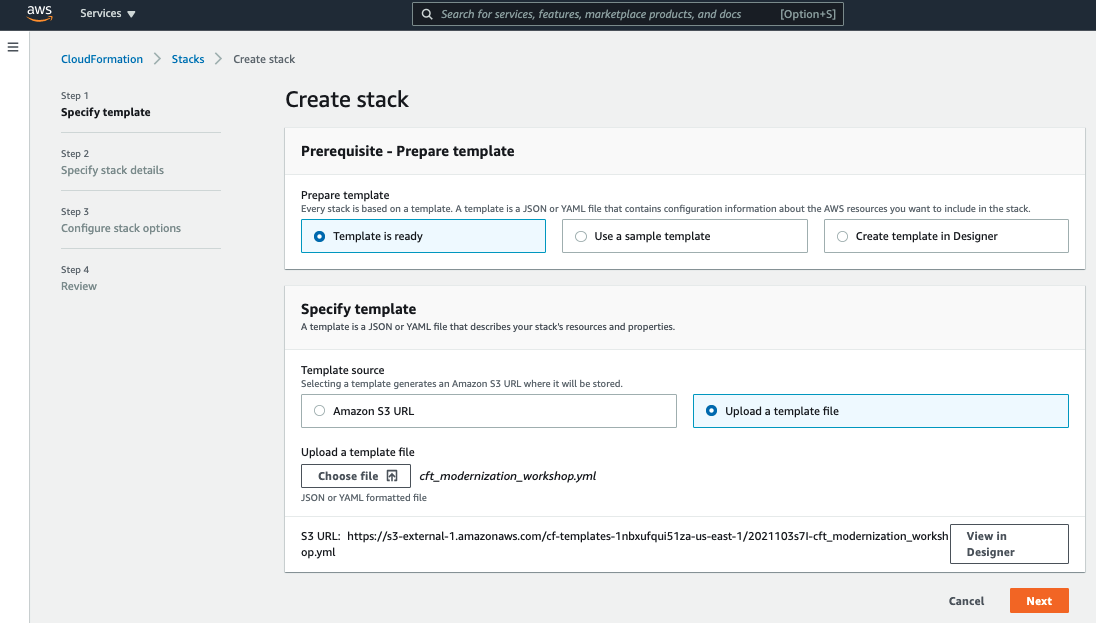
Task: Click Step 3 Configure stack options
Action: (120, 220)
